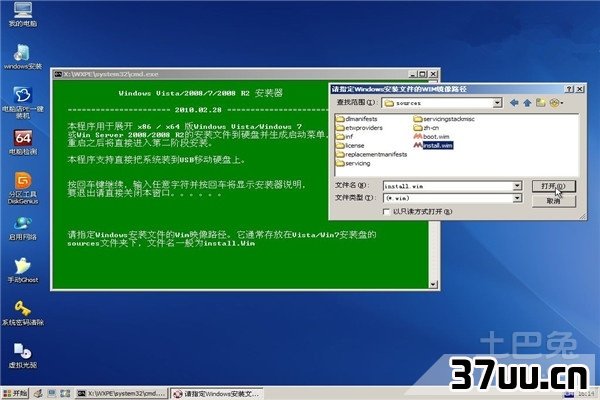
Task: Select the servicingstackmisc folder
Action: pos(444,119)
